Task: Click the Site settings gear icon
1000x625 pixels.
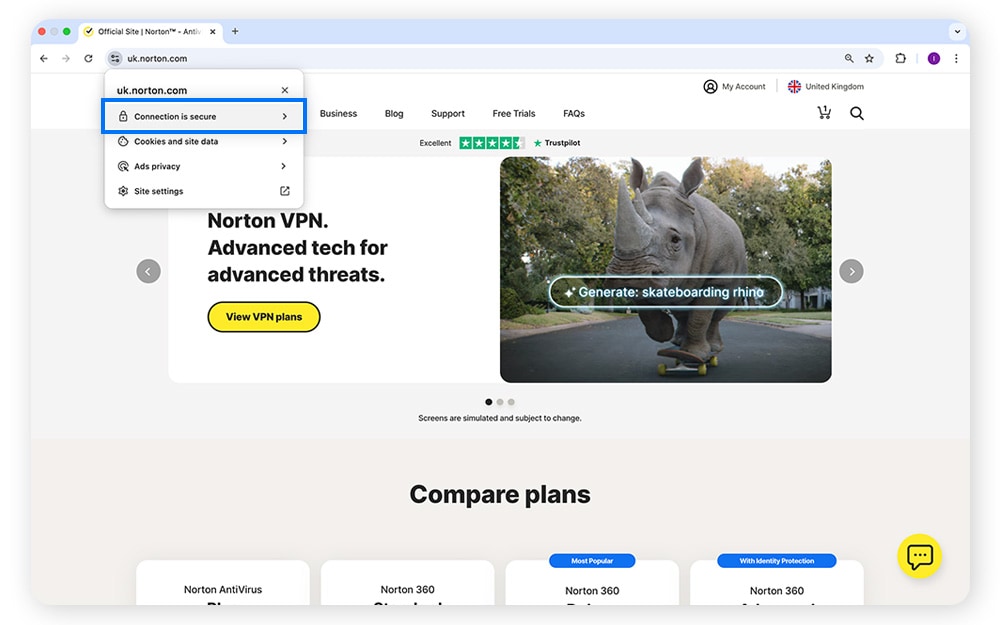Action: pyautogui.click(x=123, y=191)
